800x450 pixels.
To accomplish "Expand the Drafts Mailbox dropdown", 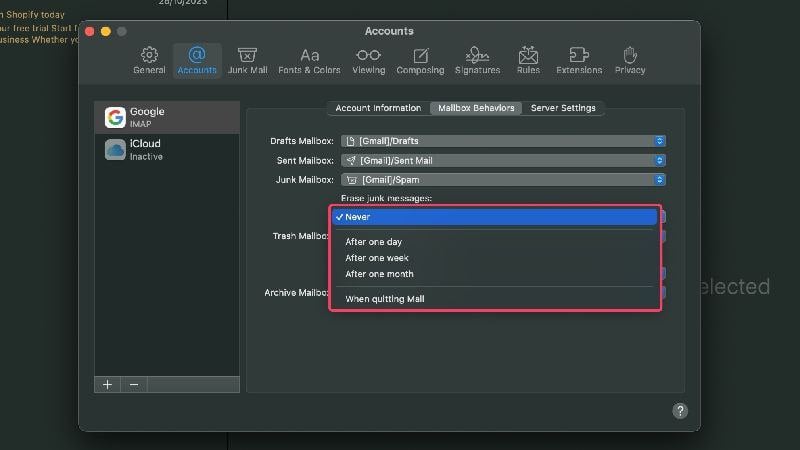I will 503,141.
